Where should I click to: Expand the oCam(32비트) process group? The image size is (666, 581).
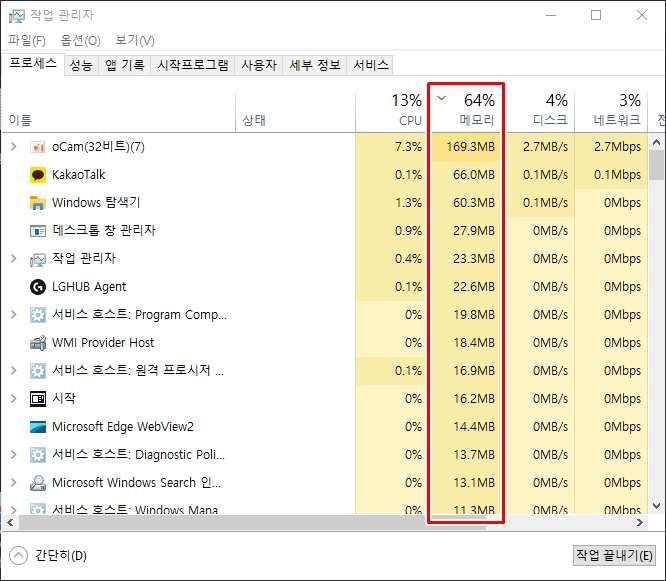[13, 147]
